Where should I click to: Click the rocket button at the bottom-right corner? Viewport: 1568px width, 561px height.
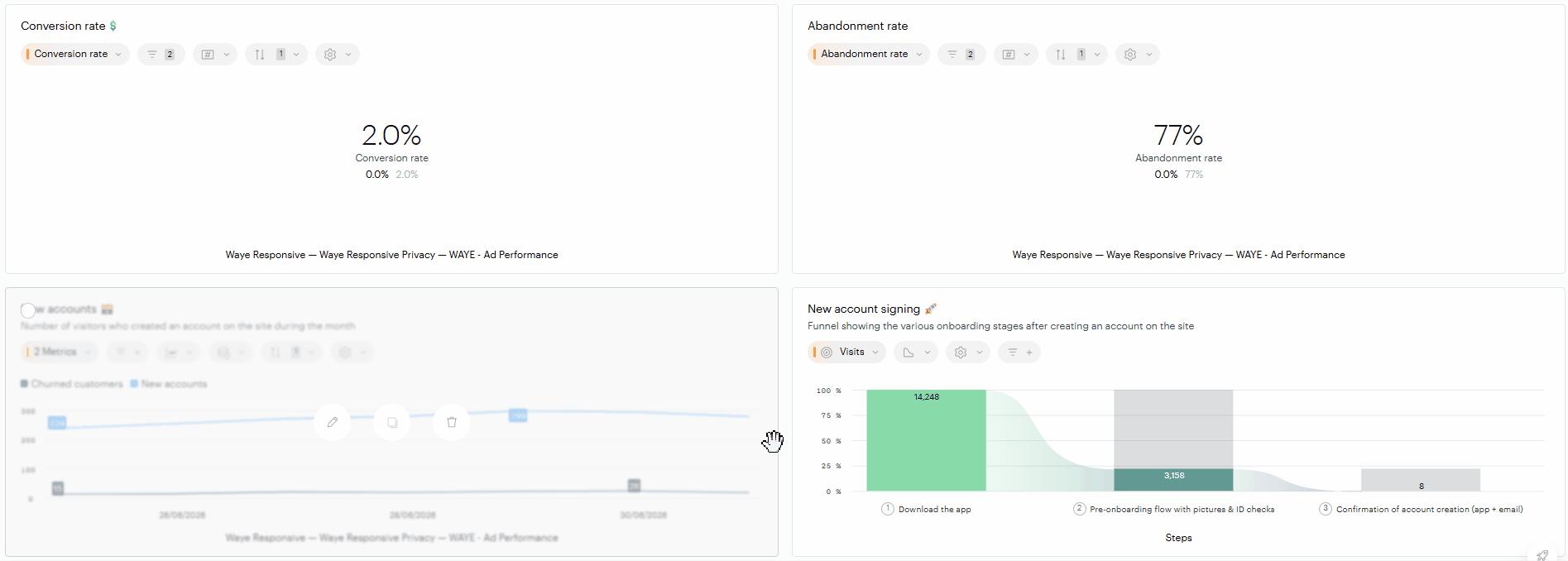pos(1542,554)
